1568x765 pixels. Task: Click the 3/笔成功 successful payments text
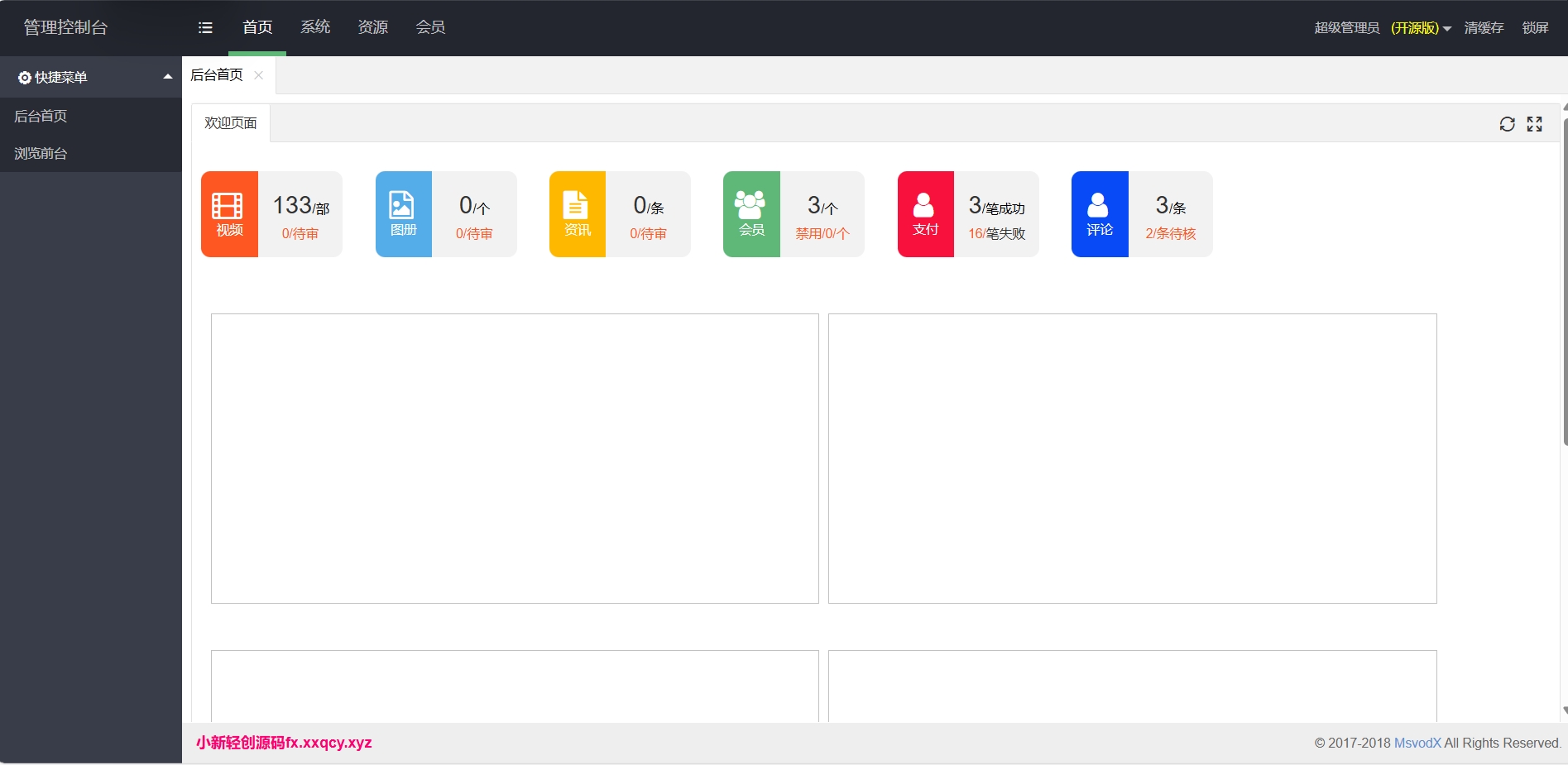[x=997, y=205]
